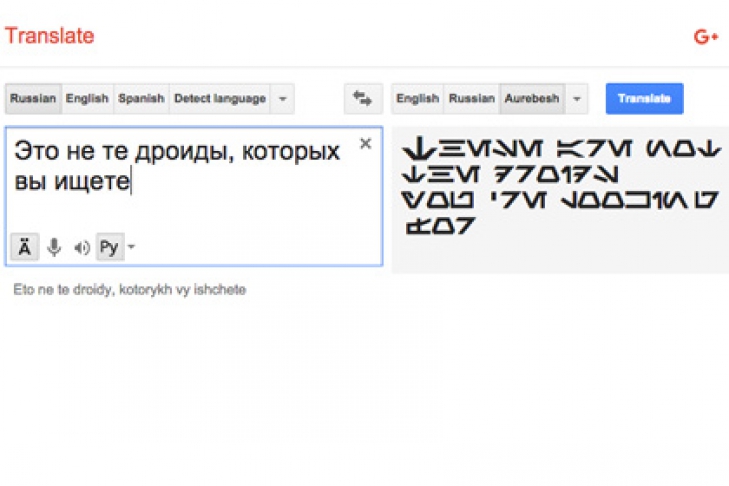Clear the Russian source text
Image resolution: width=729 pixels, height=486 pixels.
[365, 144]
